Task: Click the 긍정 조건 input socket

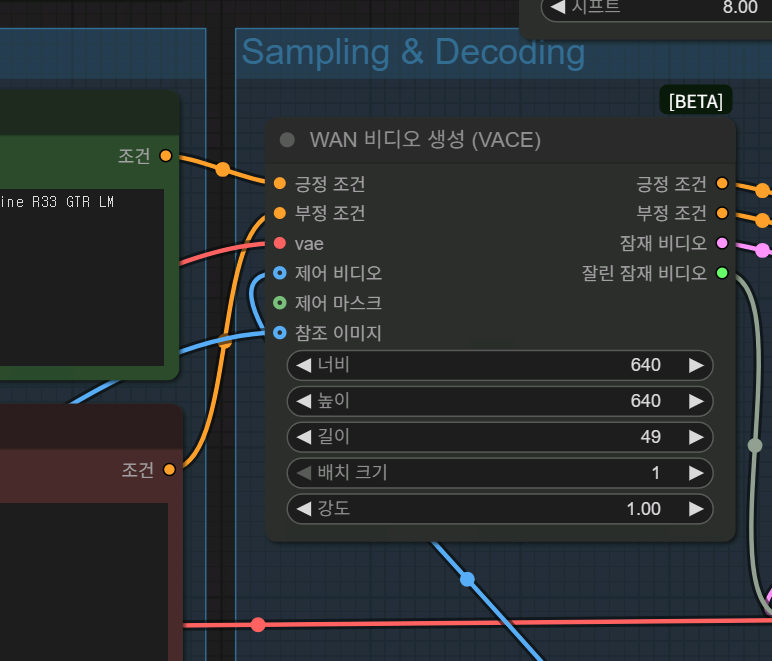Action: [x=280, y=184]
